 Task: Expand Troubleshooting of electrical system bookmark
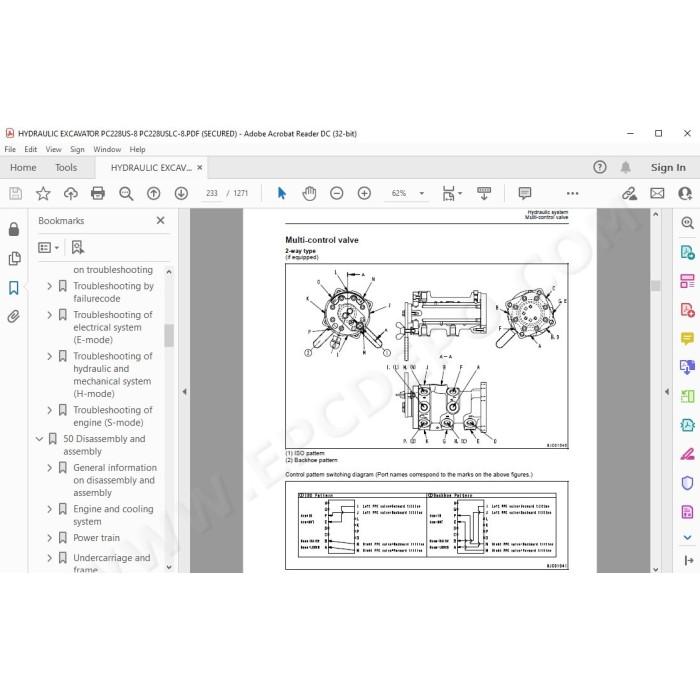click(50, 315)
